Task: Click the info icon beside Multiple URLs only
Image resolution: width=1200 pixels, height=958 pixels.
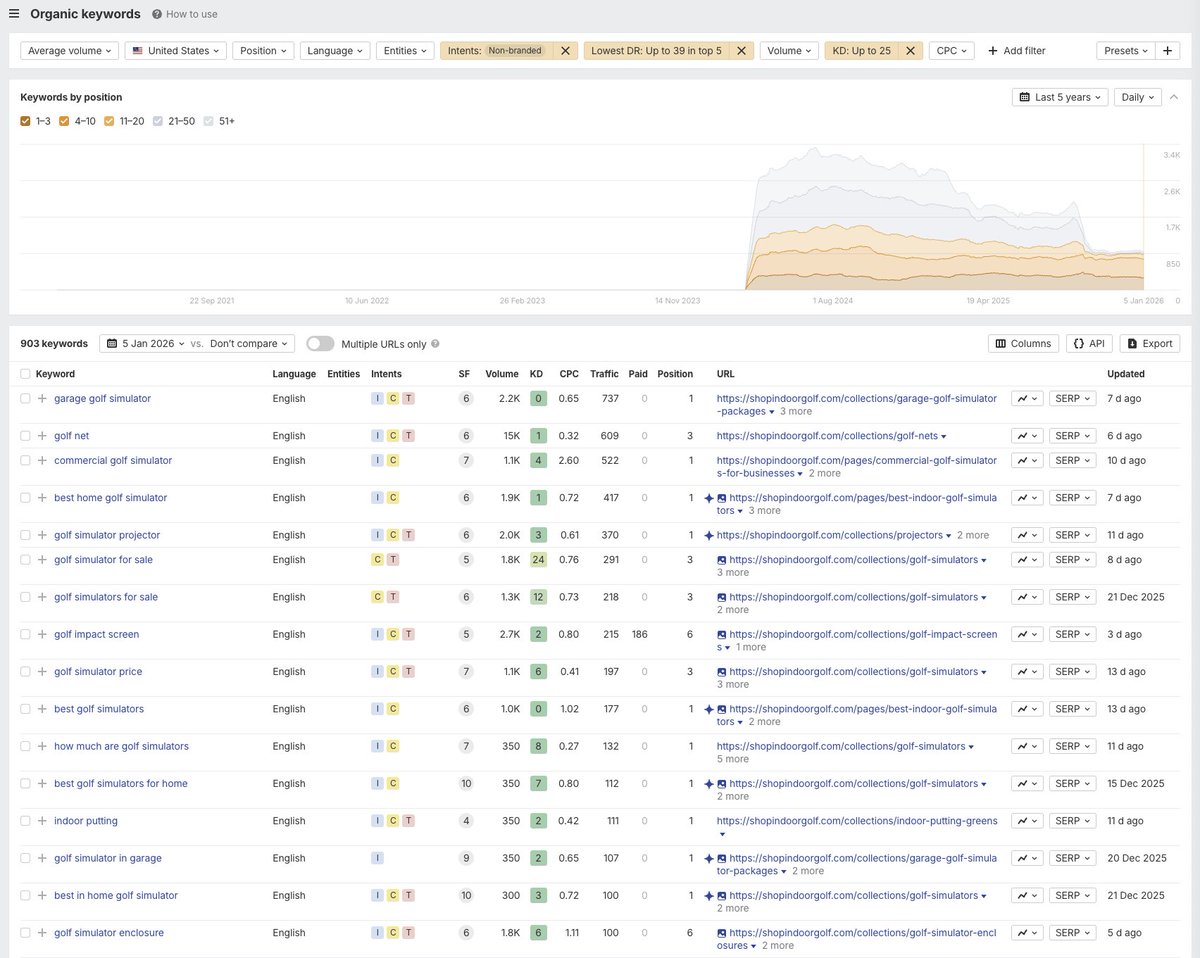Action: pos(435,344)
